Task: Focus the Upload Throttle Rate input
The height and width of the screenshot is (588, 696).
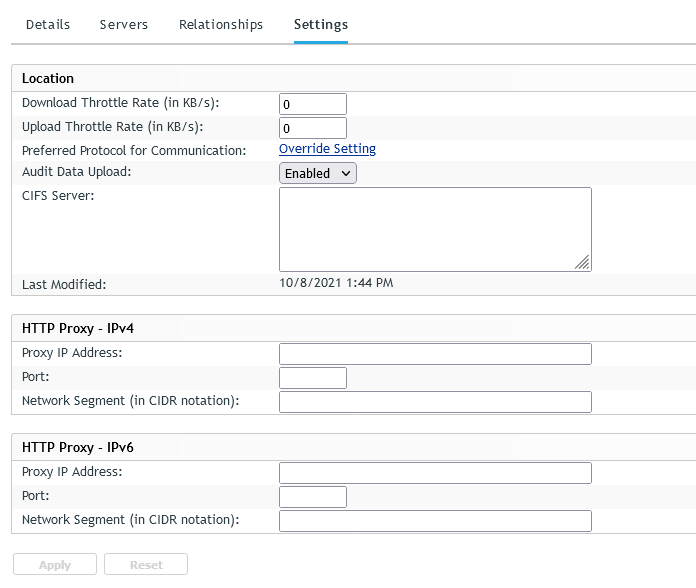Action: point(313,128)
